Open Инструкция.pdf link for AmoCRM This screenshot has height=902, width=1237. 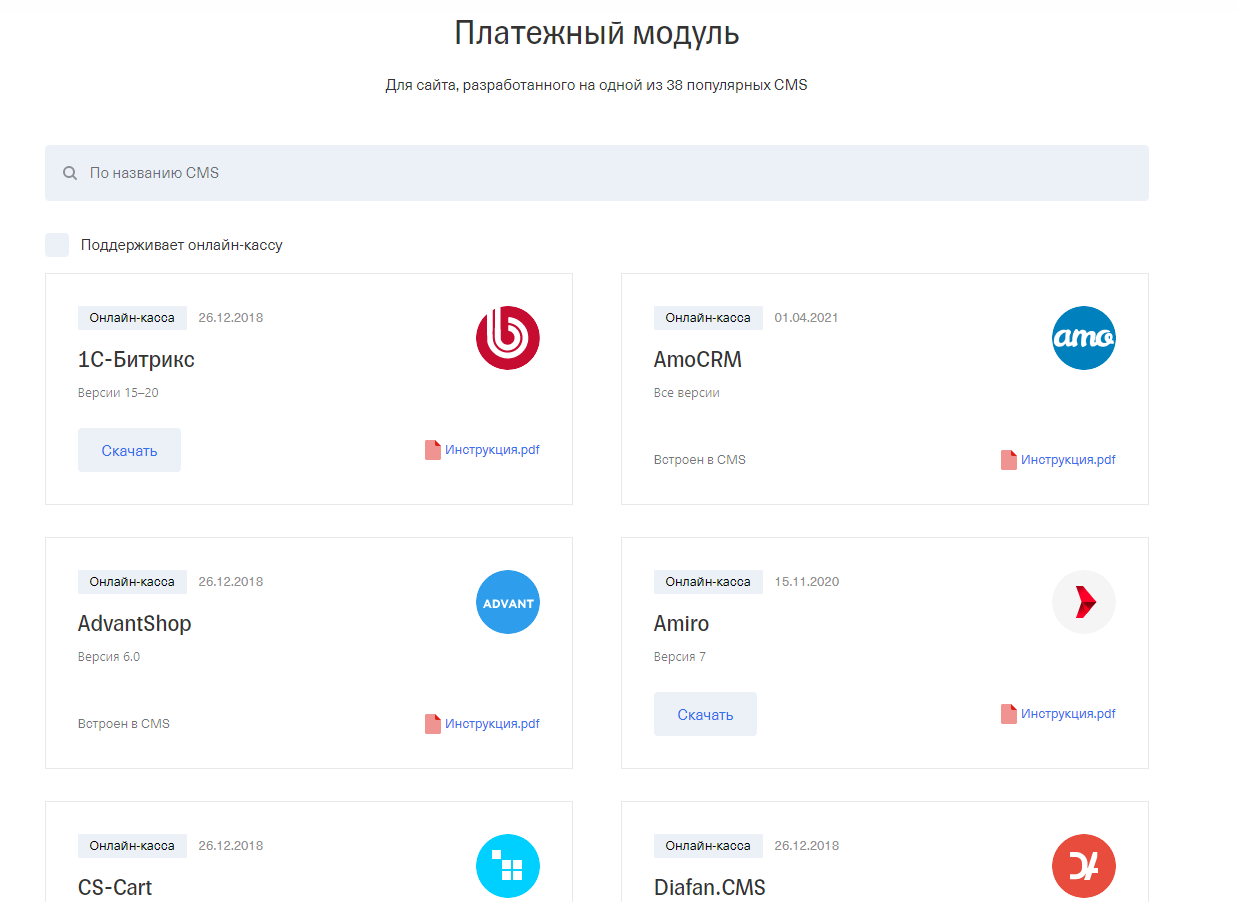point(1067,460)
